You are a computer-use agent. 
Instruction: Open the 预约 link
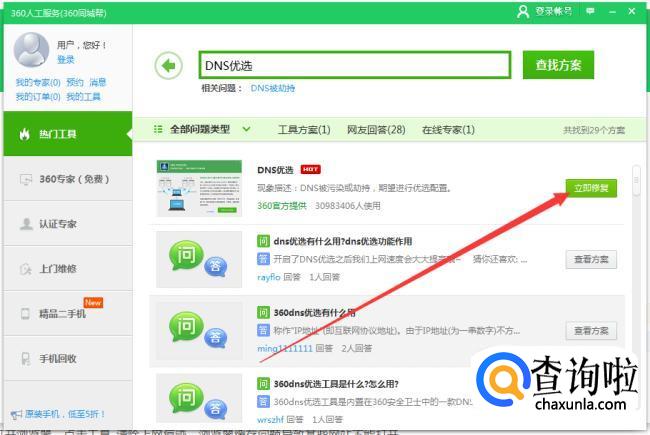click(75, 83)
